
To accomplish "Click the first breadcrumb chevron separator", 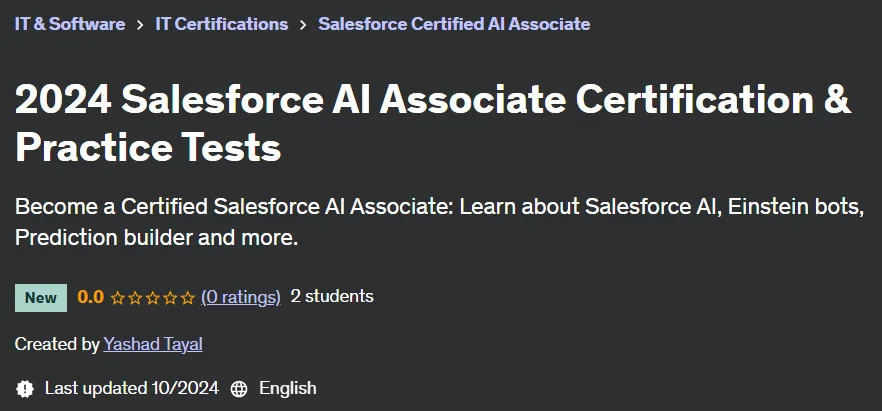I will (x=140, y=25).
